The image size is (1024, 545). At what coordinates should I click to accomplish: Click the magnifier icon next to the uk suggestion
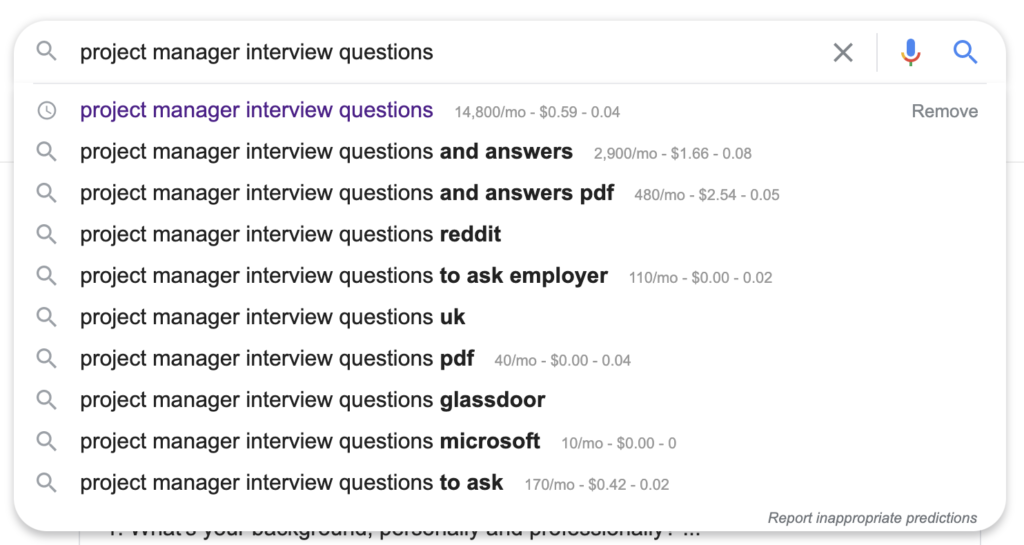coord(46,317)
